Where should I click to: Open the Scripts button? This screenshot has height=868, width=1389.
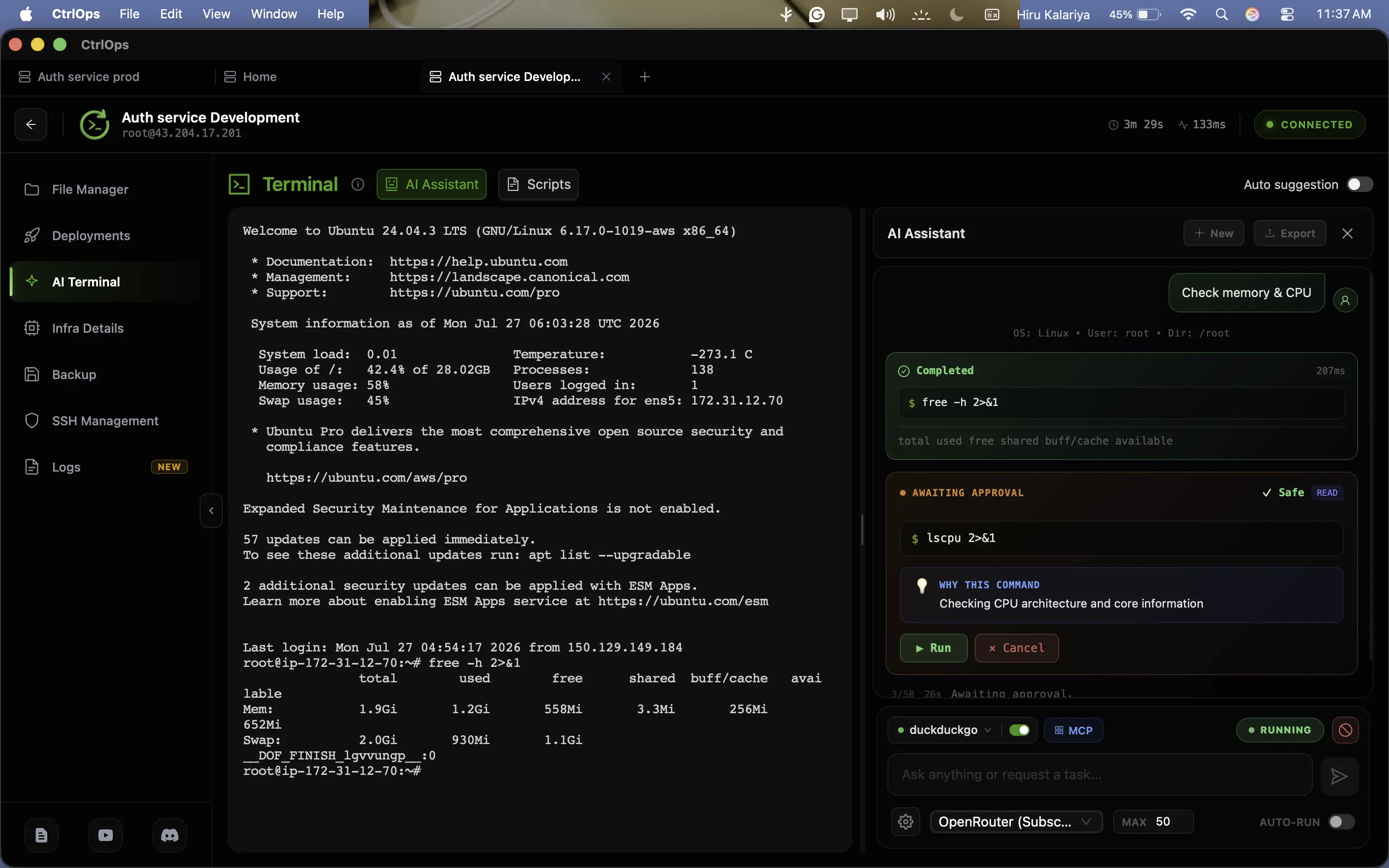point(538,184)
